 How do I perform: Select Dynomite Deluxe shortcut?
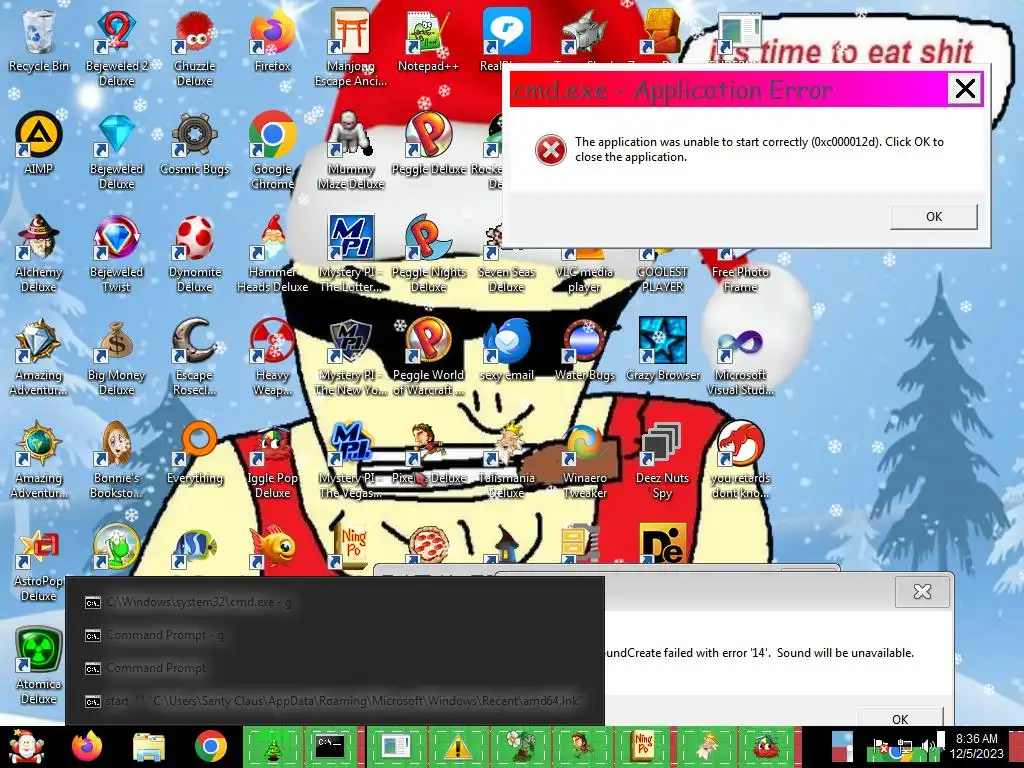[194, 255]
